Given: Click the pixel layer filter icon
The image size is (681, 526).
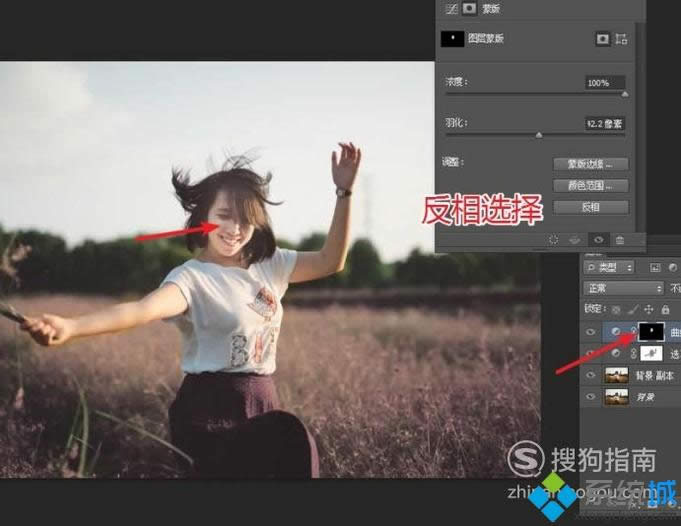Looking at the screenshot, I should (x=655, y=268).
